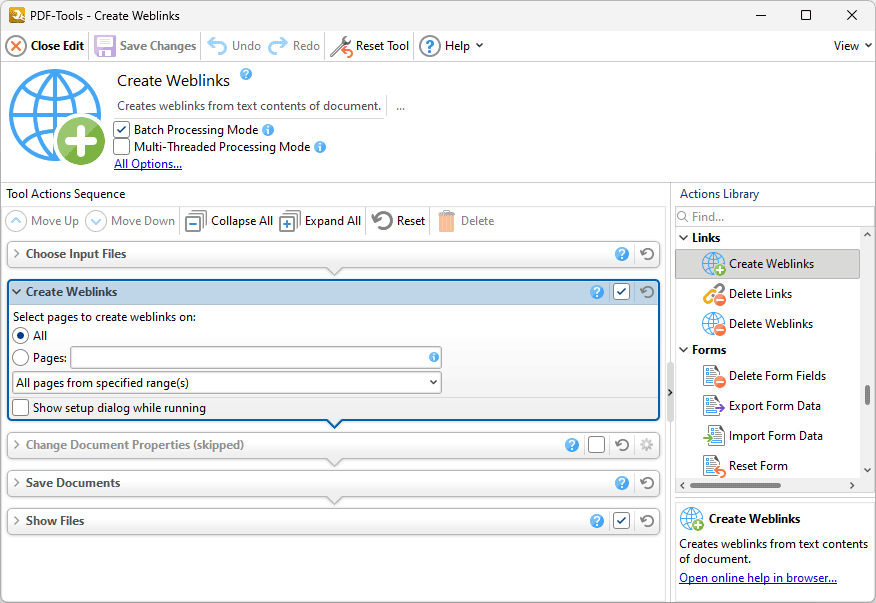Open the View menu
The height and width of the screenshot is (603, 876).
pyautogui.click(x=853, y=46)
